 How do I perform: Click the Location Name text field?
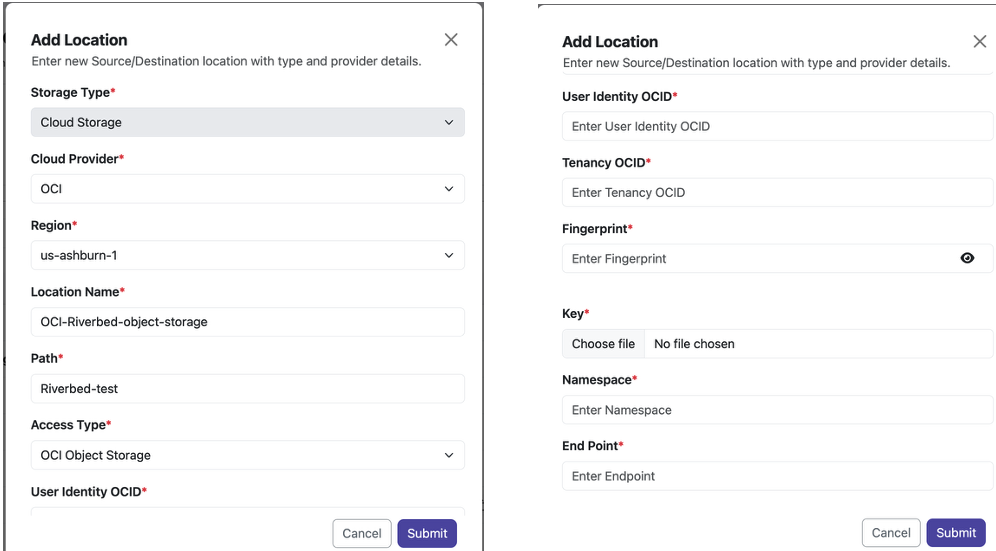click(248, 322)
